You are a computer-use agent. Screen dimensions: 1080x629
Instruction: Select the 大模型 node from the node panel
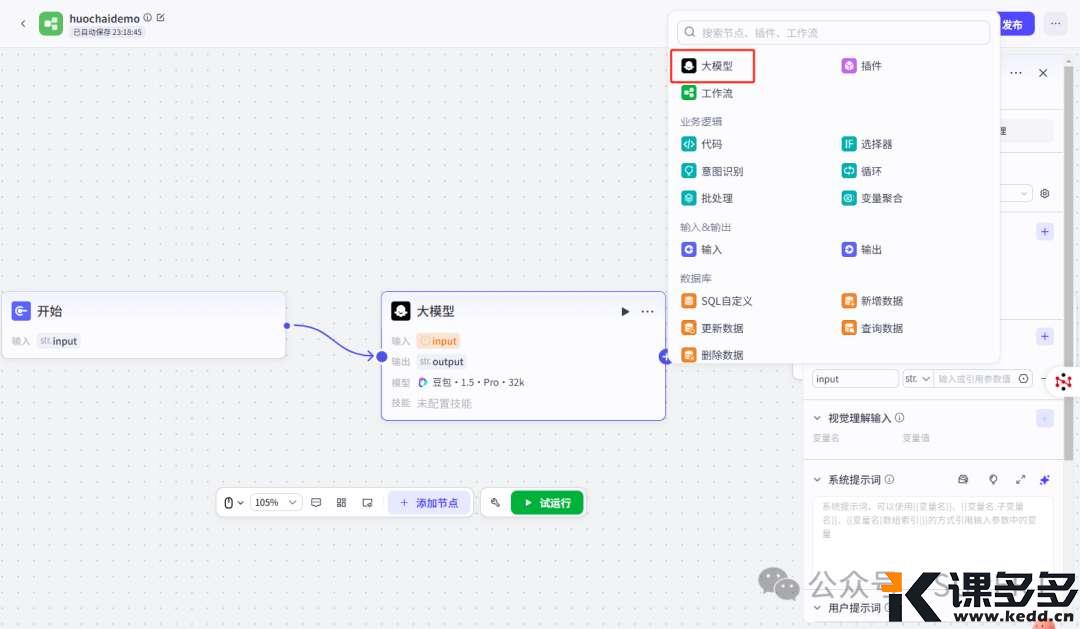pyautogui.click(x=712, y=65)
